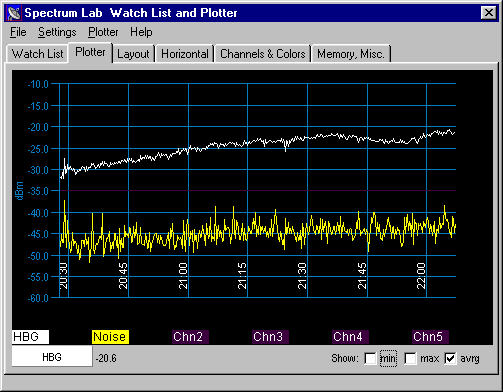Viewport: 503px width, 392px height.
Task: Click the -25.0 vertical scale value
Action: (38, 149)
